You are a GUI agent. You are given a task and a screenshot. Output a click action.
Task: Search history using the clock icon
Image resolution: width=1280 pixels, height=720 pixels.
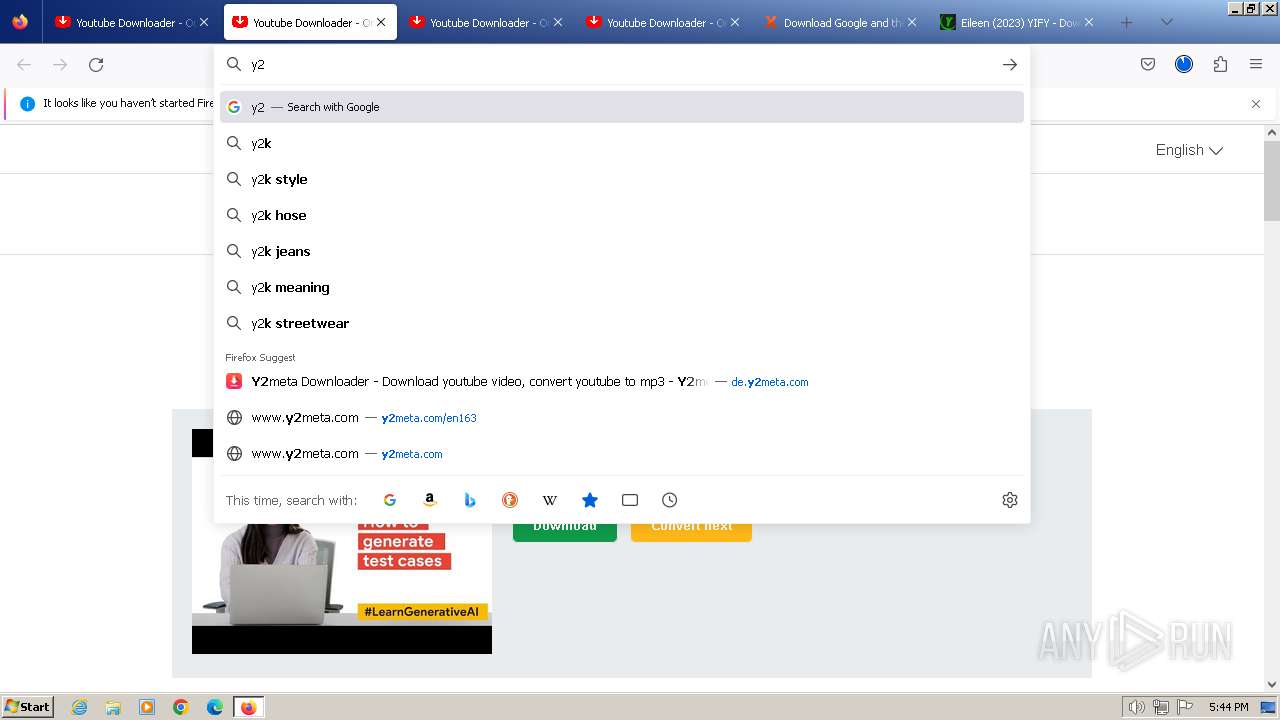670,500
